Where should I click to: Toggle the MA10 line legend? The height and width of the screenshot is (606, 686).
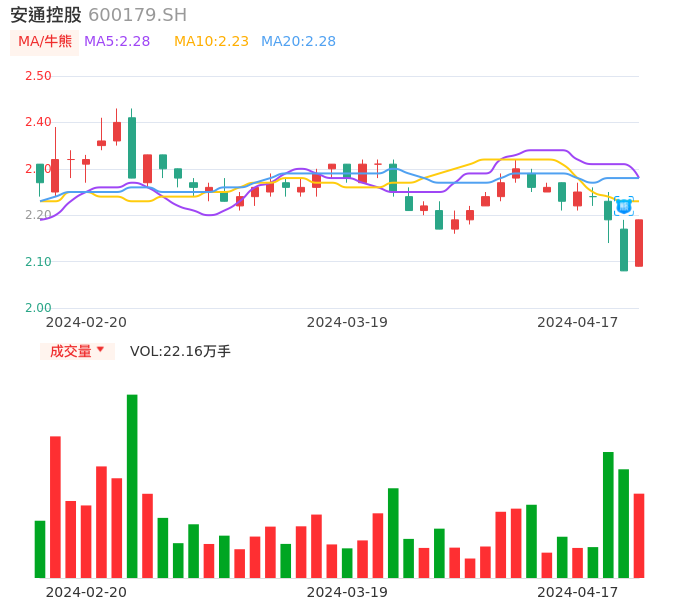point(211,42)
